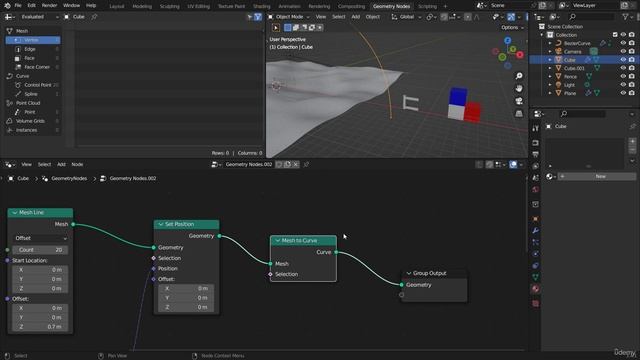Uncheck the Collection exclude checkbox
The image size is (640, 360).
[x=615, y=35]
